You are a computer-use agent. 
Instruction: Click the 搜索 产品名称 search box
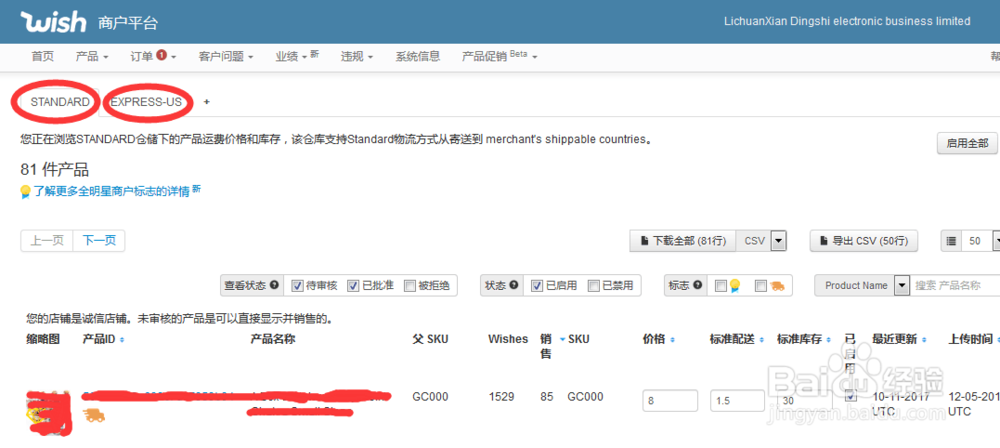point(955,286)
